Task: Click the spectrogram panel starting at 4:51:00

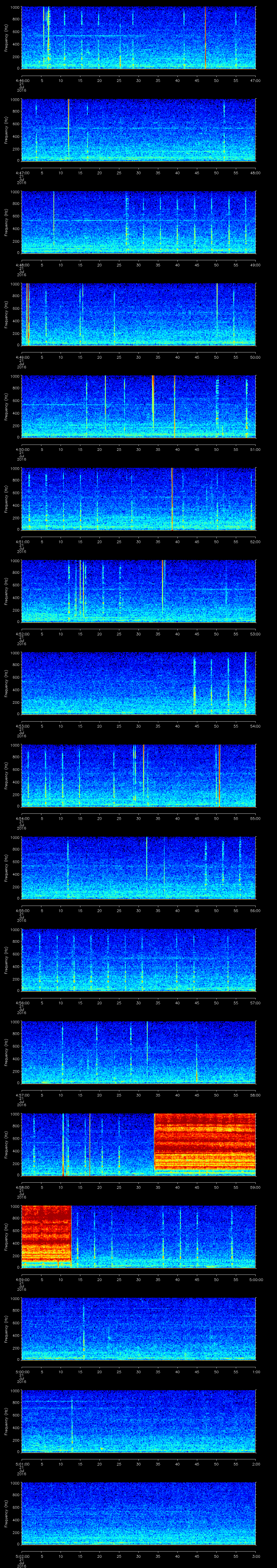Action: [139, 499]
